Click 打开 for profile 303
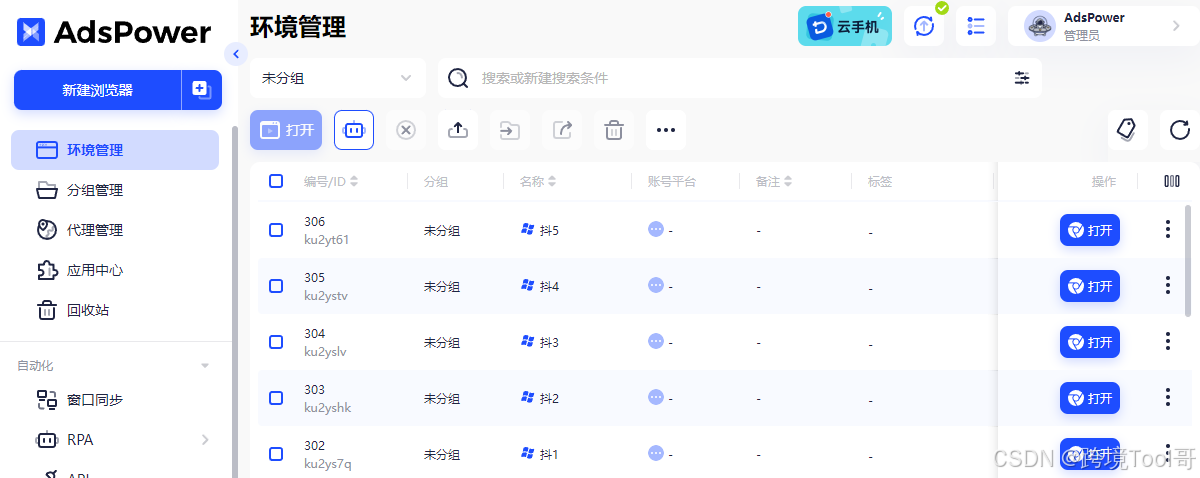This screenshot has width=1200, height=478. pos(1090,398)
